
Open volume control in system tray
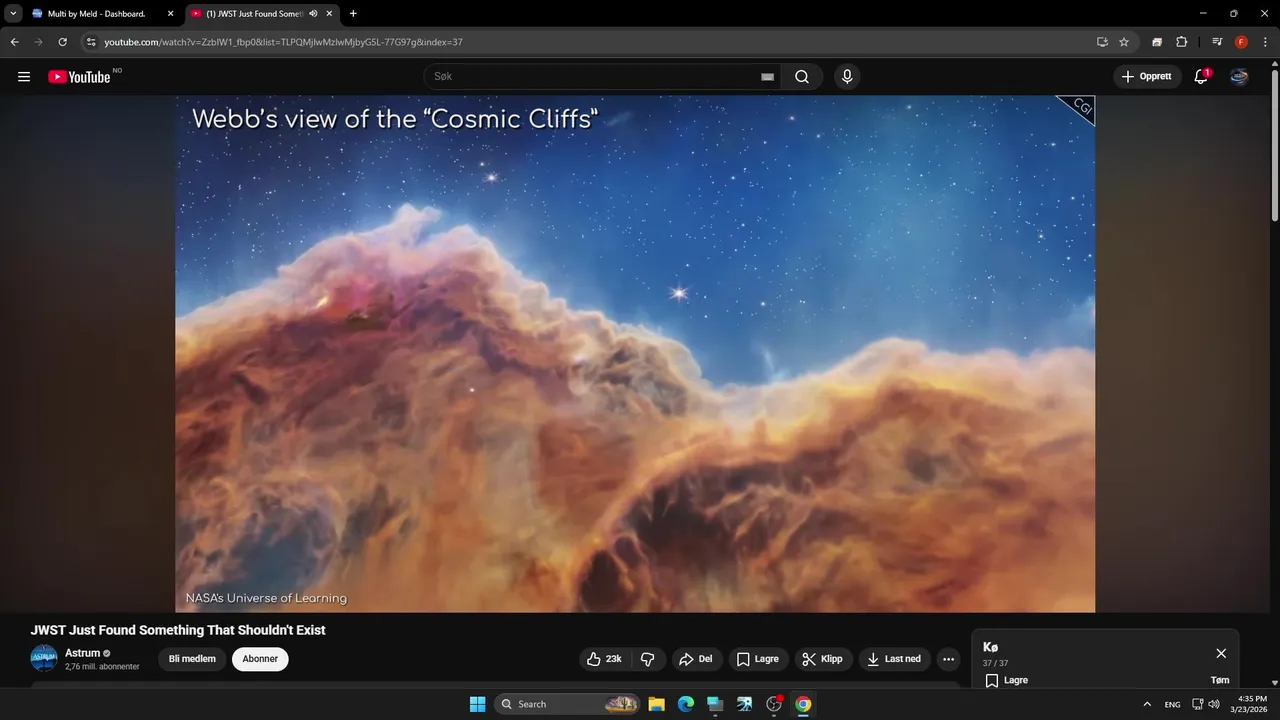coord(1214,704)
